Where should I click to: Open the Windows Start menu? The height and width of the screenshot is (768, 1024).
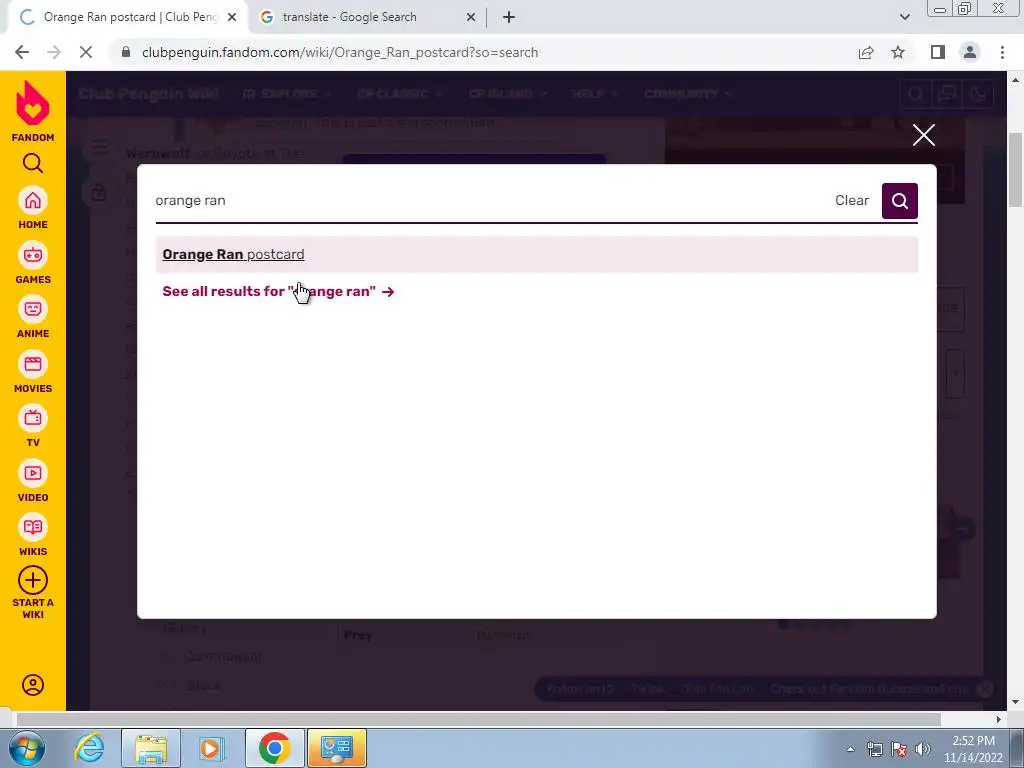point(26,748)
